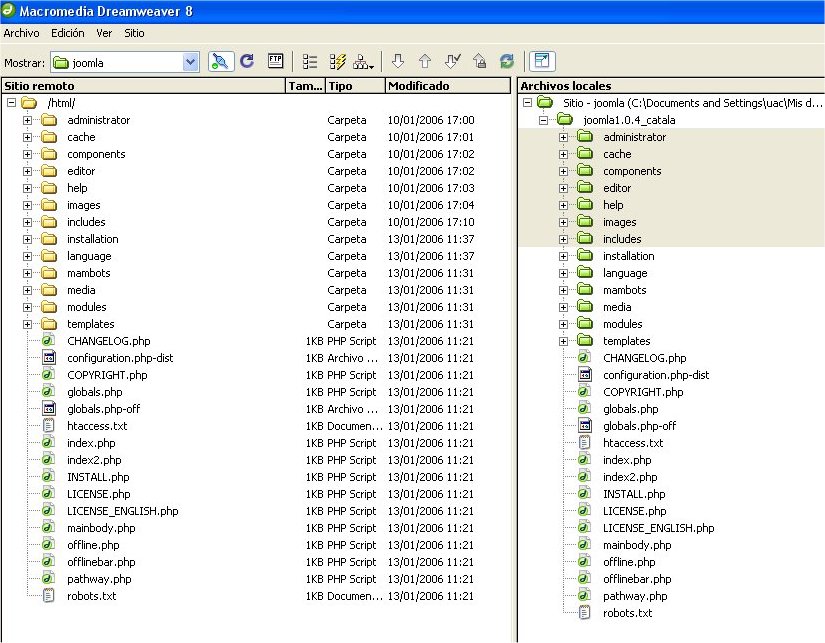Collapse local Sitio - joomla root
Screen dimensions: 825x643
tap(527, 103)
